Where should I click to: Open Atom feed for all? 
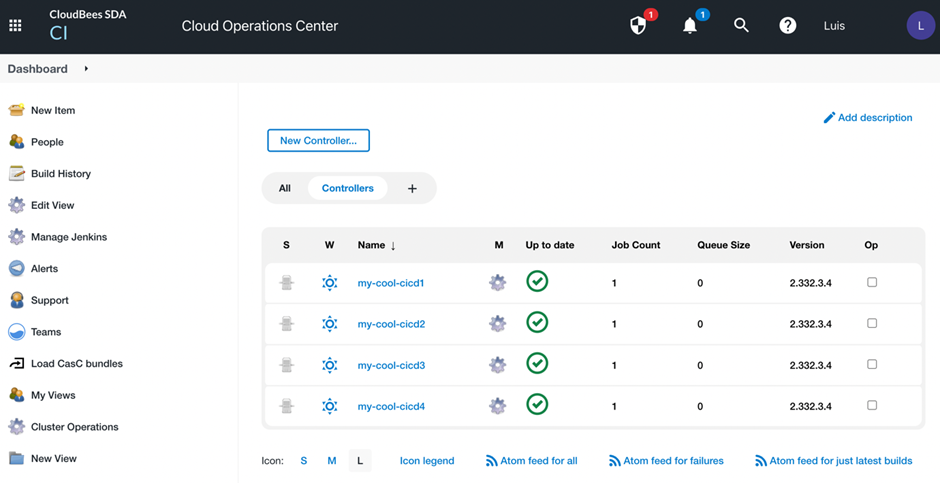click(x=531, y=461)
